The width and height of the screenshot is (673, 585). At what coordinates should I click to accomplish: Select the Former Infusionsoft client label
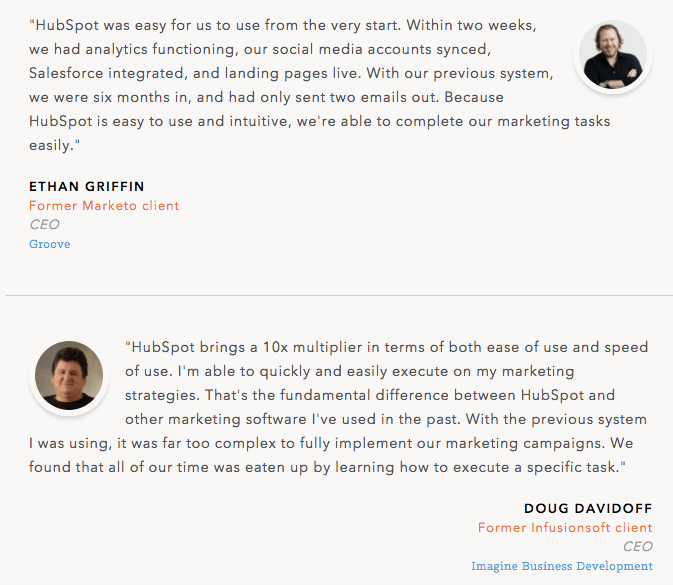click(565, 528)
